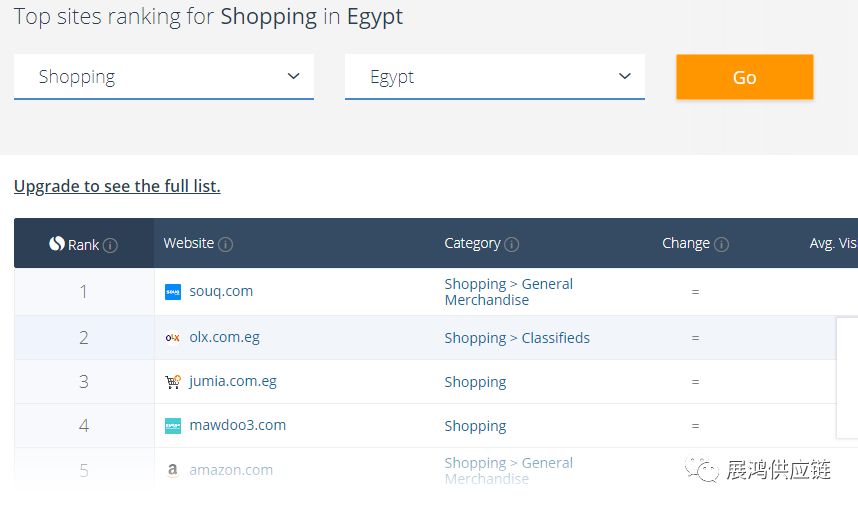Viewport: 858px width, 507px height.
Task: Click rank number 1 cell
Action: point(84,292)
